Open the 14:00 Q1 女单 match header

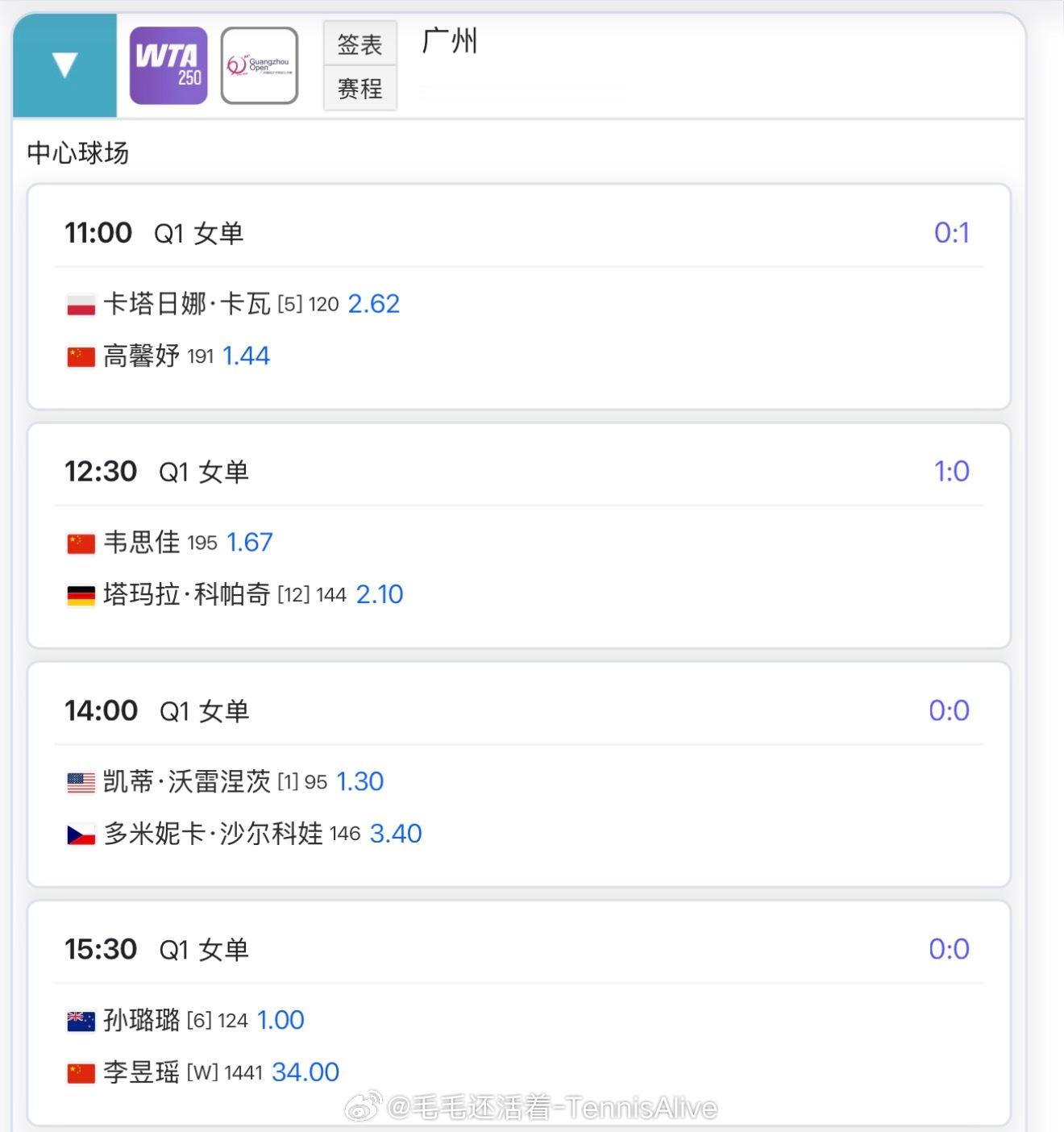click(x=157, y=711)
